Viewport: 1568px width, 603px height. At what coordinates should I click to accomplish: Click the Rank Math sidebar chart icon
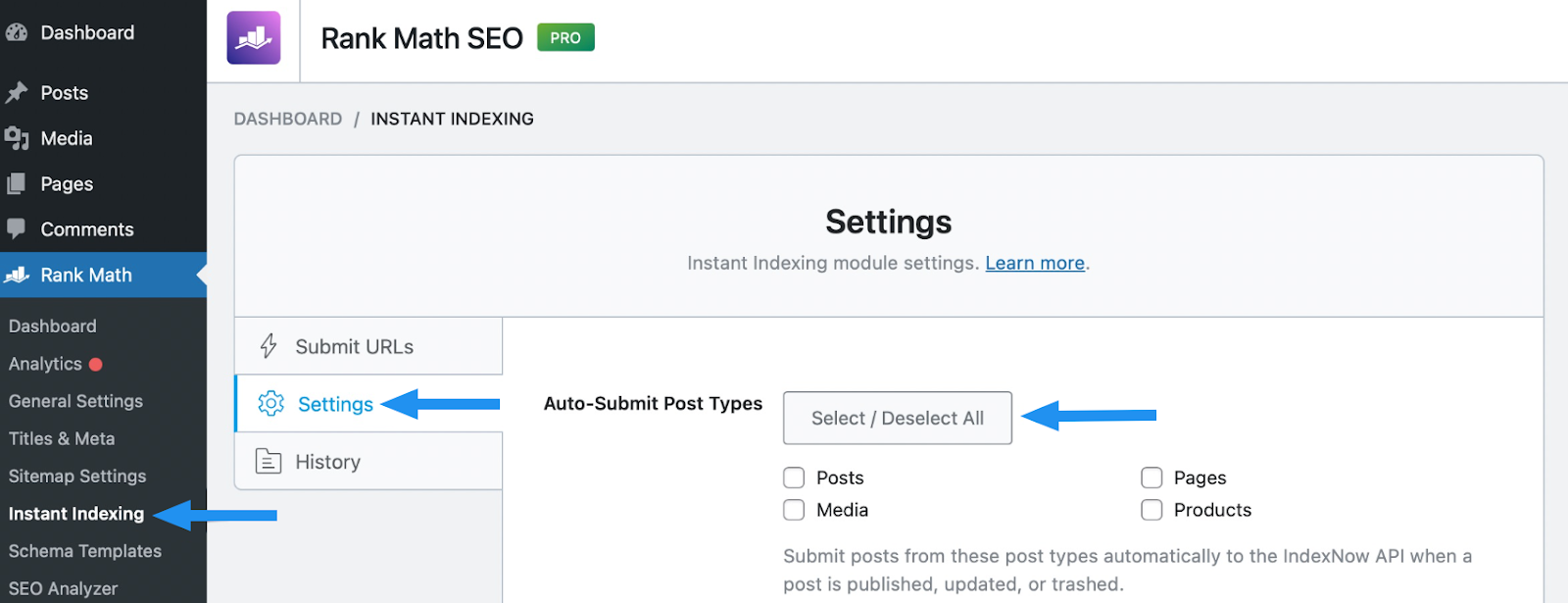tap(17, 276)
